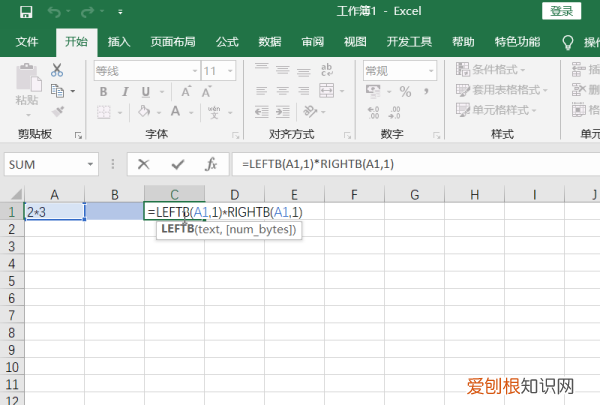Click the 登录 sign-in button
The height and width of the screenshot is (405, 600).
(x=561, y=11)
